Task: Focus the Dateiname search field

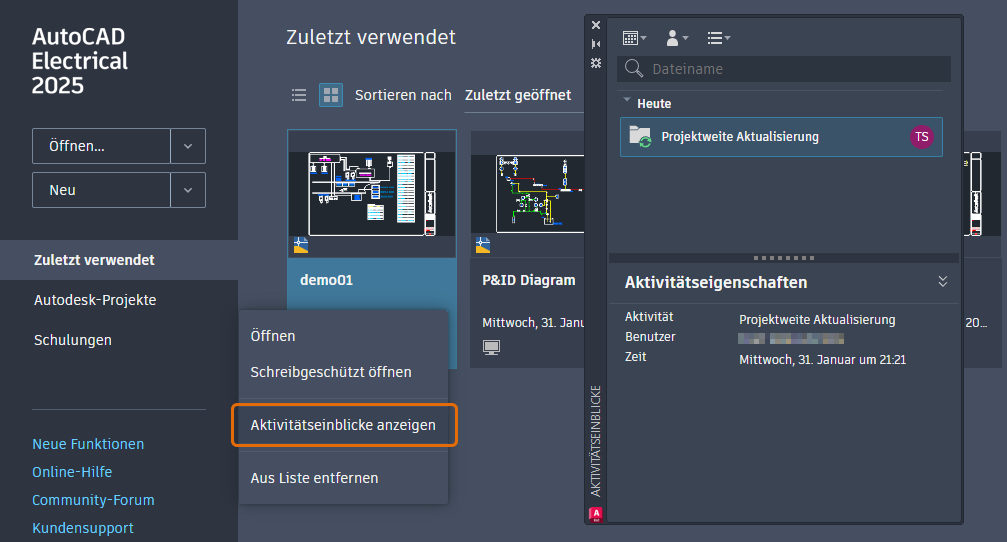Action: click(784, 69)
